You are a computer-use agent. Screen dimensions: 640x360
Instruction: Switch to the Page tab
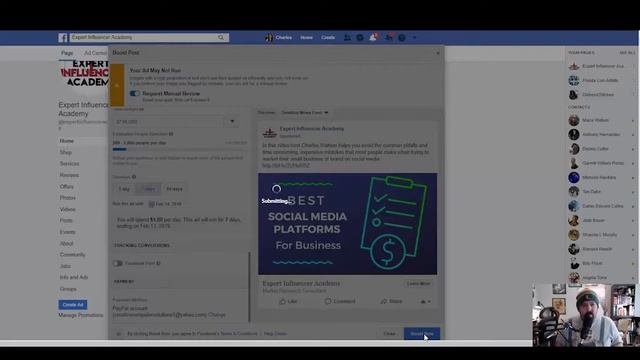[67, 53]
